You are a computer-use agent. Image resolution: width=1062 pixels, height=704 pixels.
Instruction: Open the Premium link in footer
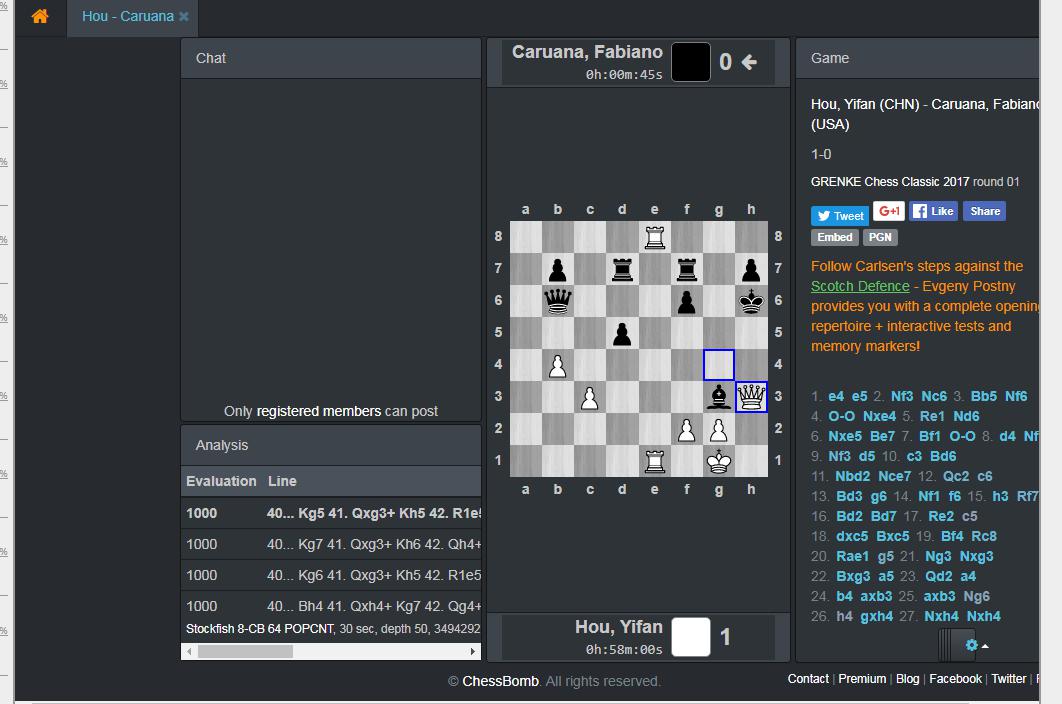(x=862, y=678)
